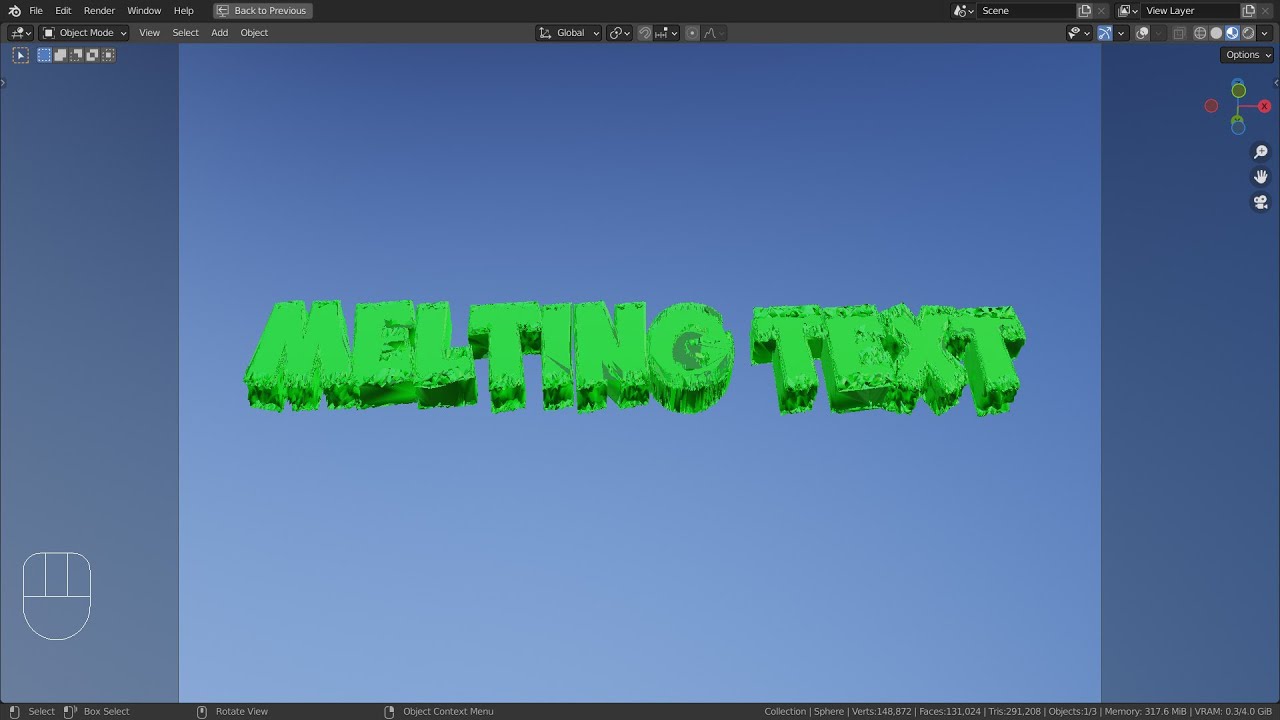Open the Options dropdown
This screenshot has width=1280, height=720.
click(1247, 55)
